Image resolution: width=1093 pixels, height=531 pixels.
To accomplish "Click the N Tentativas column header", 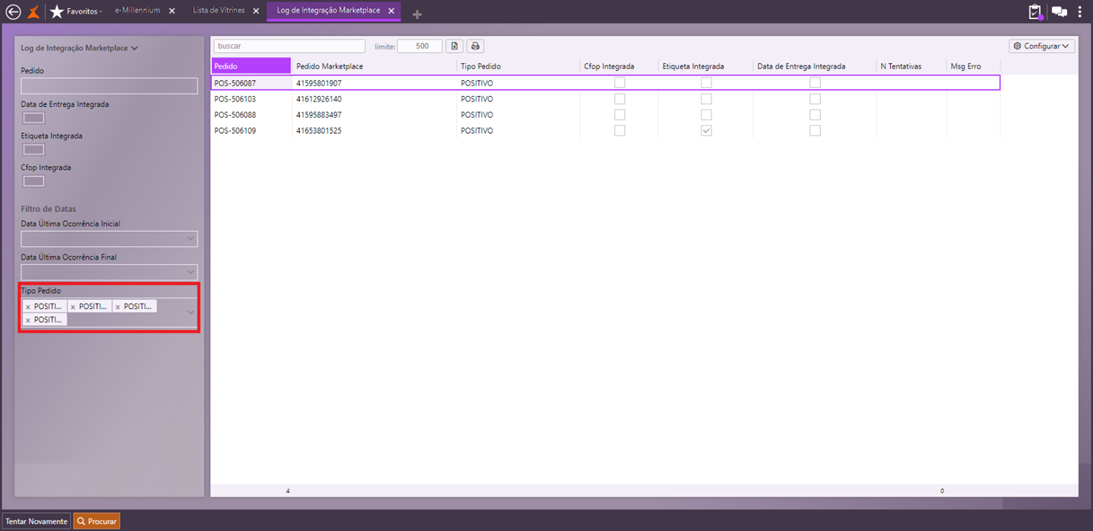I will click(911, 66).
